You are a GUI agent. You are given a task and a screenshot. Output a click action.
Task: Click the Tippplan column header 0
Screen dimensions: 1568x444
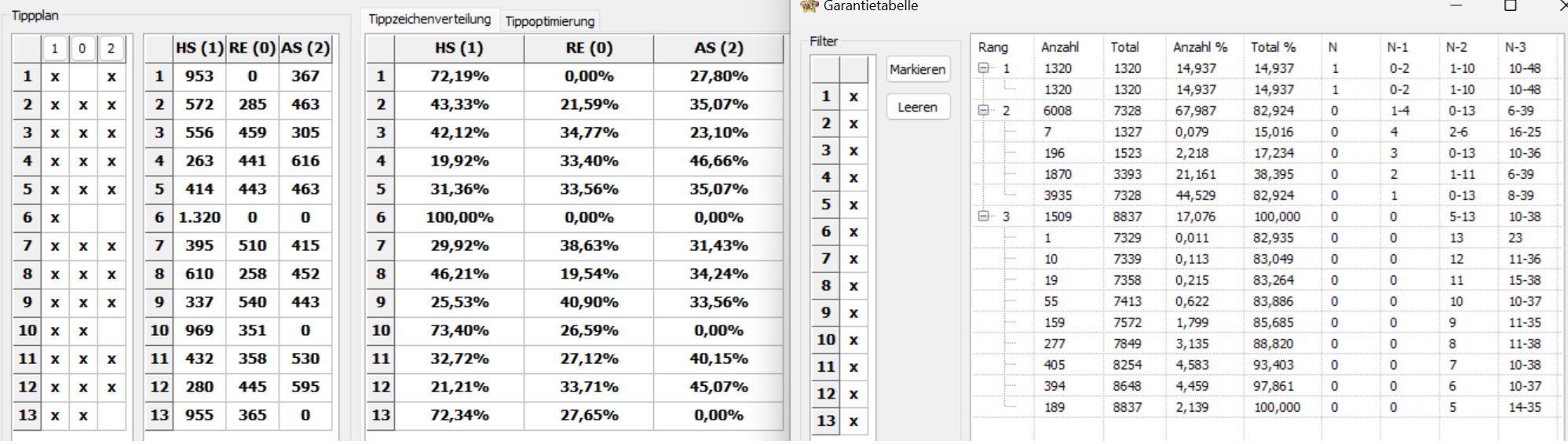tap(82, 49)
